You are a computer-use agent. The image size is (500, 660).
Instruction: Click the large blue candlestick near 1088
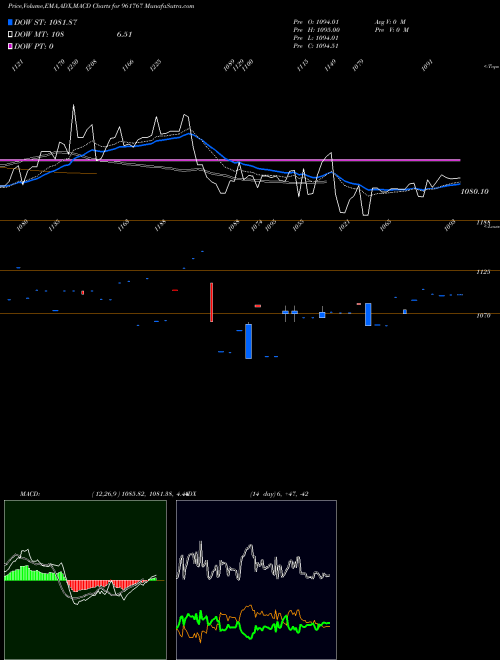249,341
